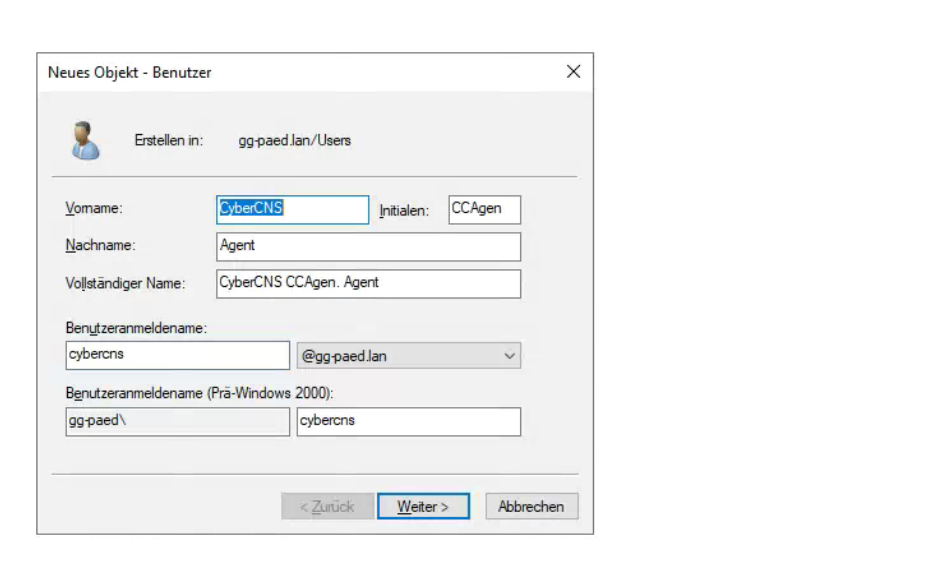Image resolution: width=927 pixels, height=582 pixels.
Task: Click the Vollständiger Name label
Action: (125, 283)
